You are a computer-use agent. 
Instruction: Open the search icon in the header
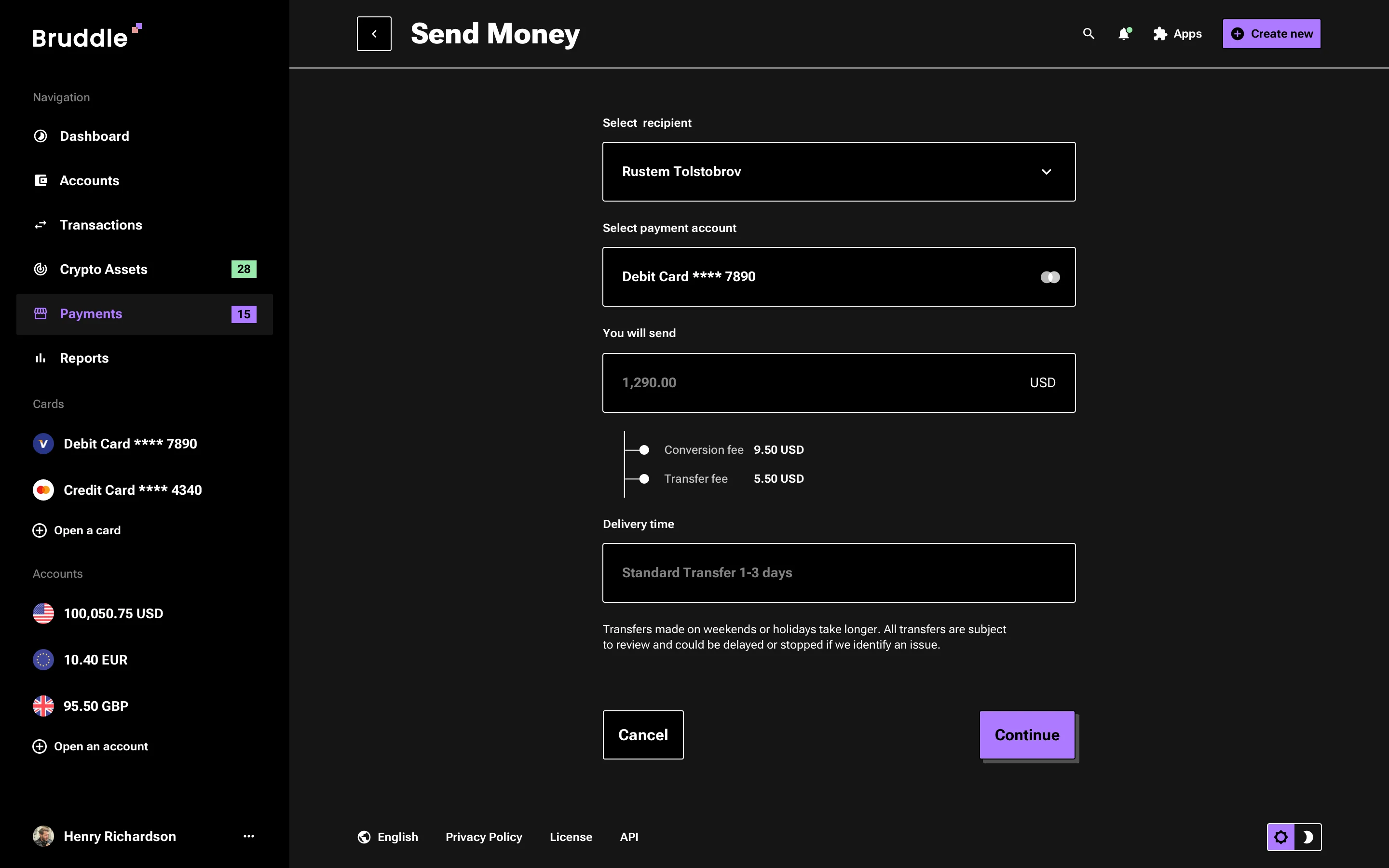[x=1088, y=34]
